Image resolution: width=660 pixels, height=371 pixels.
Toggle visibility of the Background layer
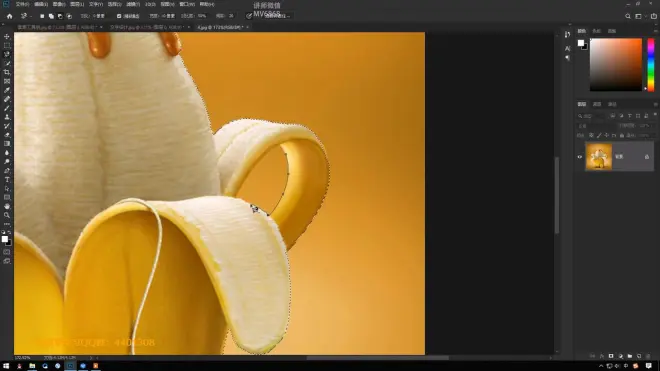[580, 157]
